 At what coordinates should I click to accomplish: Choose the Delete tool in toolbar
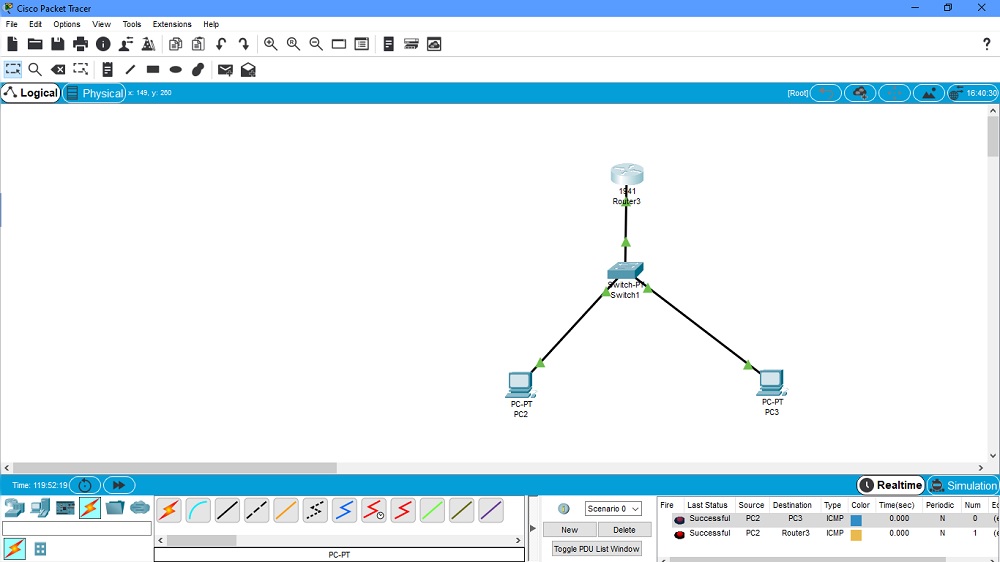58,69
